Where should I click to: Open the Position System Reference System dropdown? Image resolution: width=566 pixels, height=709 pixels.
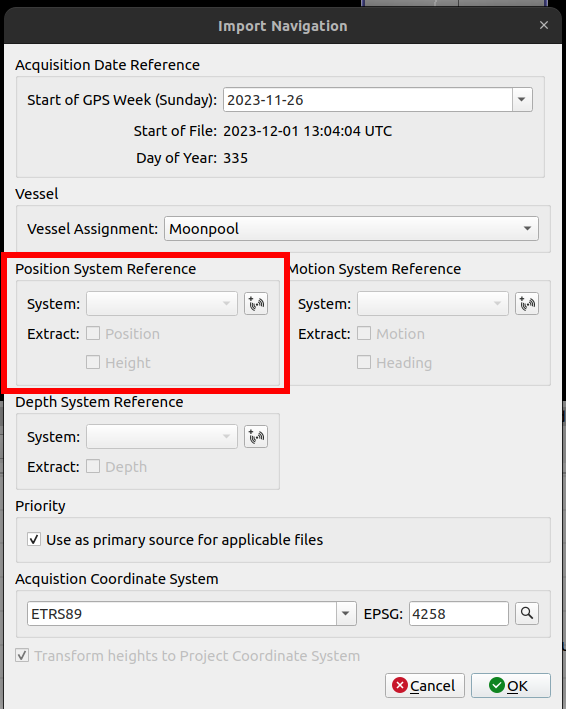point(162,303)
